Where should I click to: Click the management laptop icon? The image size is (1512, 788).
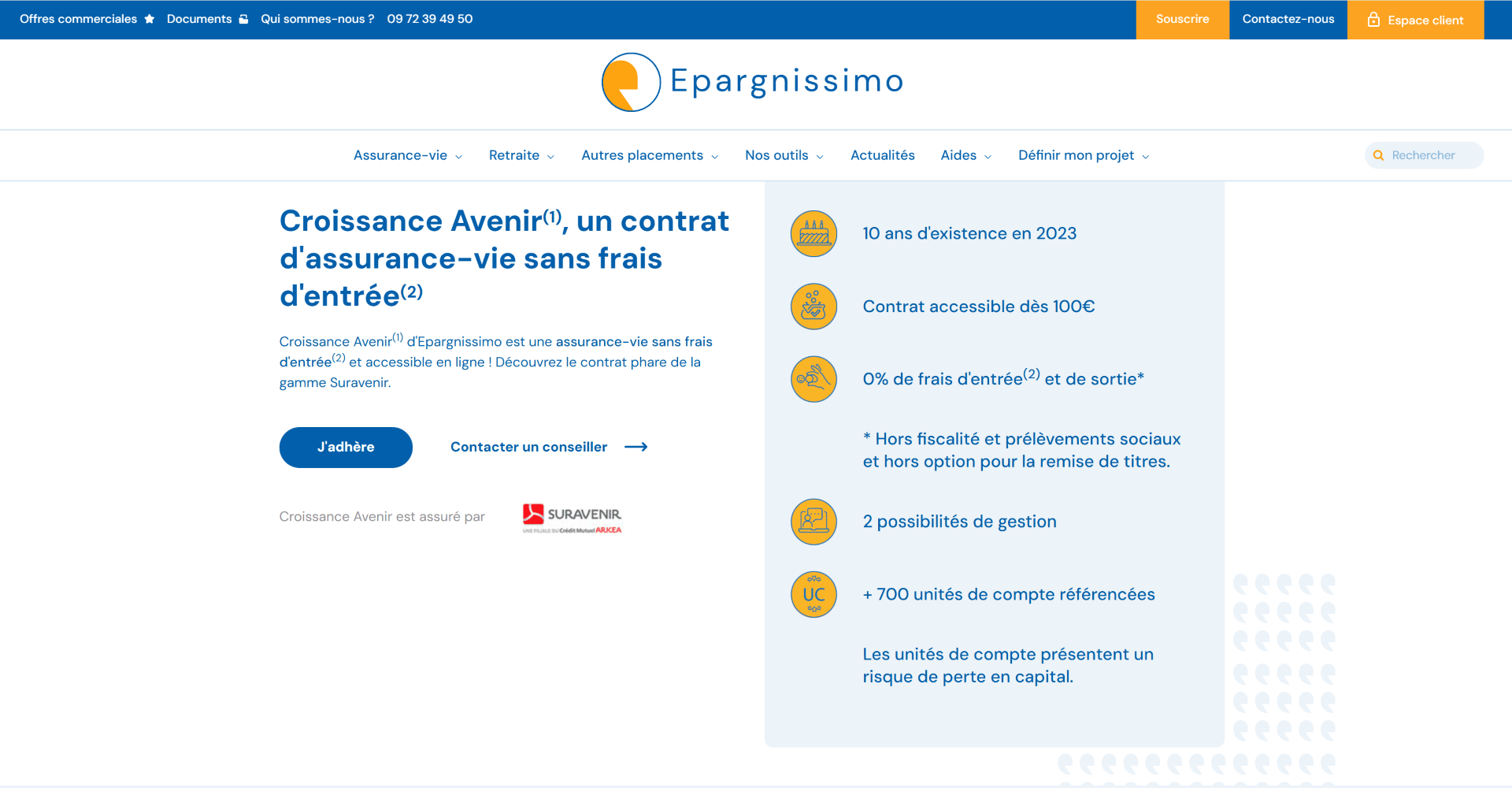click(x=813, y=522)
